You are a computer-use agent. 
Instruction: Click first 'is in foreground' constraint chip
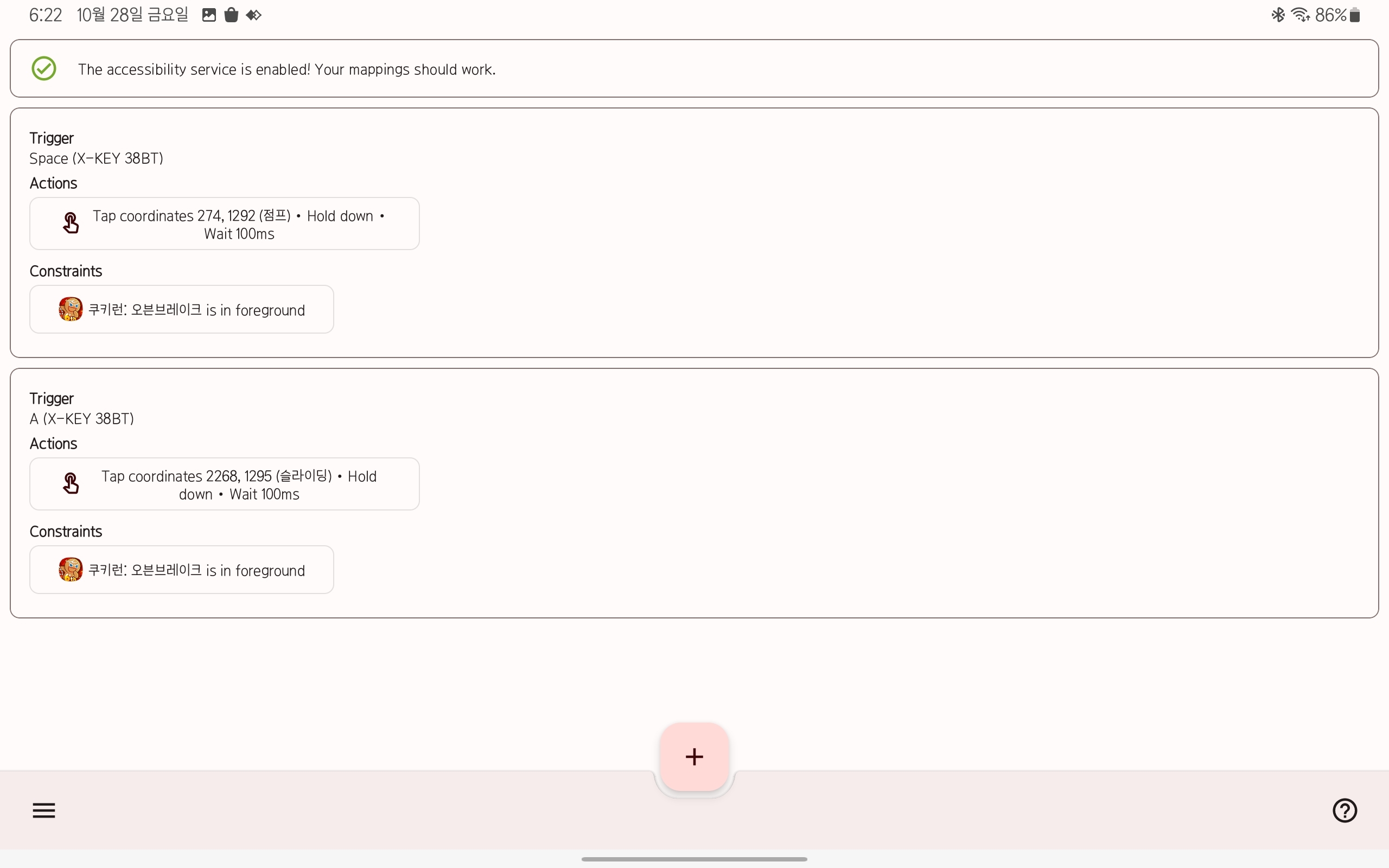(x=195, y=310)
